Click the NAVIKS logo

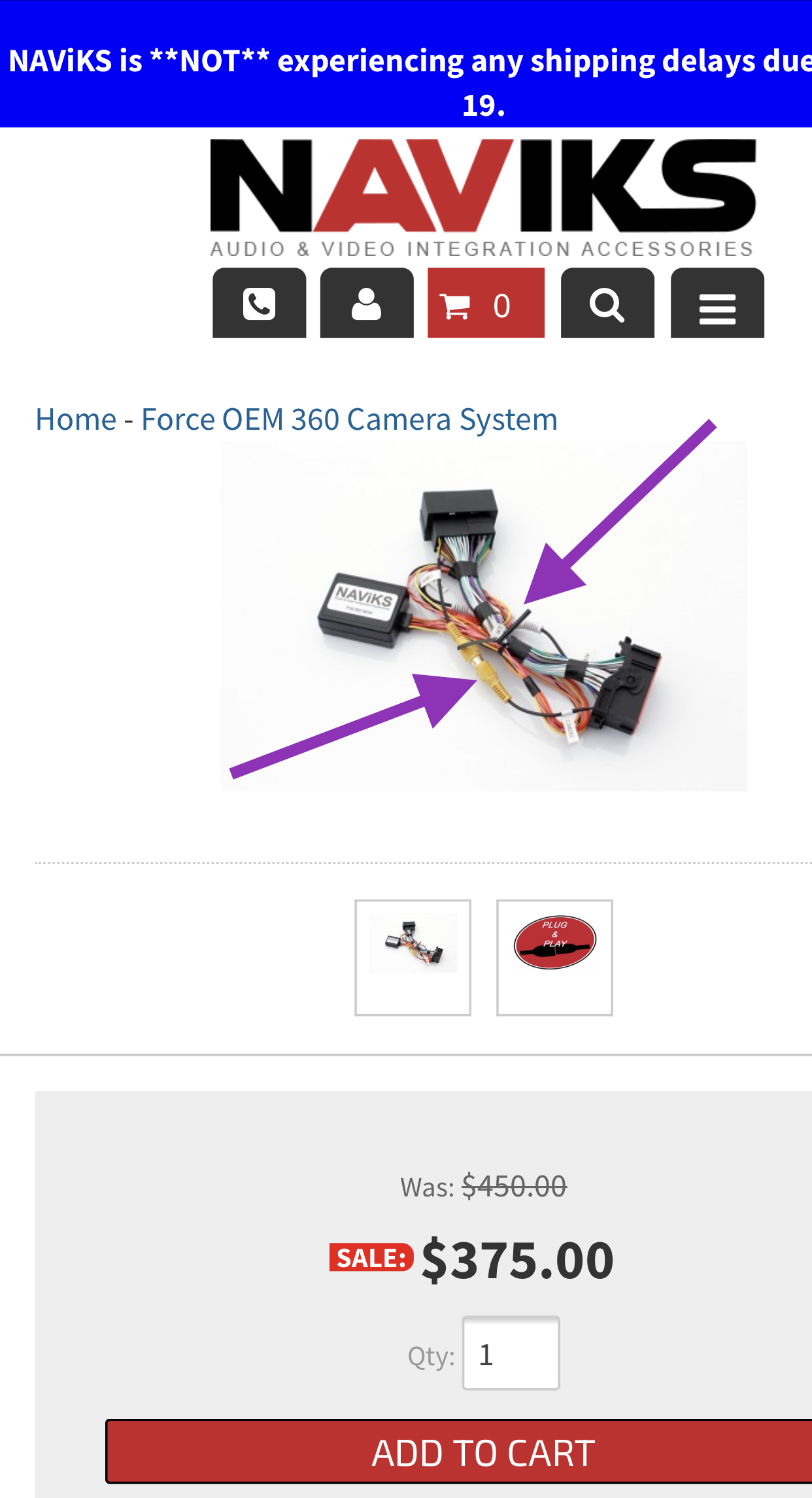[x=483, y=198]
